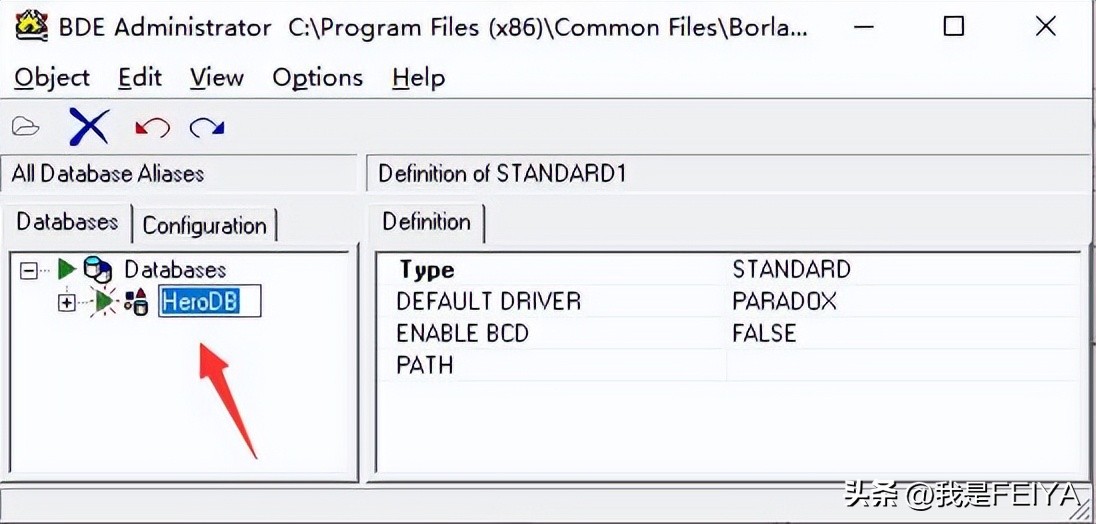Select the DEFAULT DRIVER value PARADOX
1096x524 pixels.
784,301
